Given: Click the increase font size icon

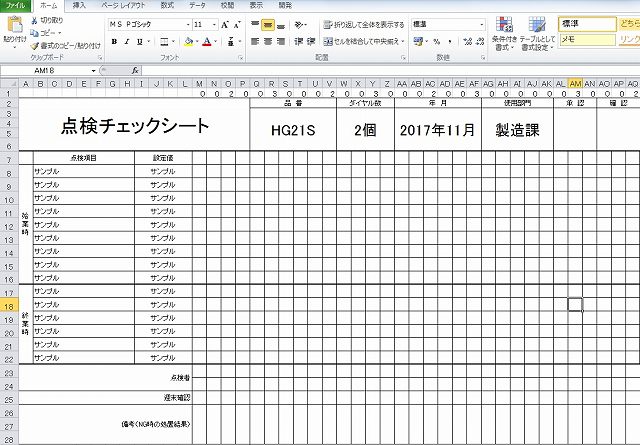Looking at the screenshot, I should pyautogui.click(x=224, y=24).
